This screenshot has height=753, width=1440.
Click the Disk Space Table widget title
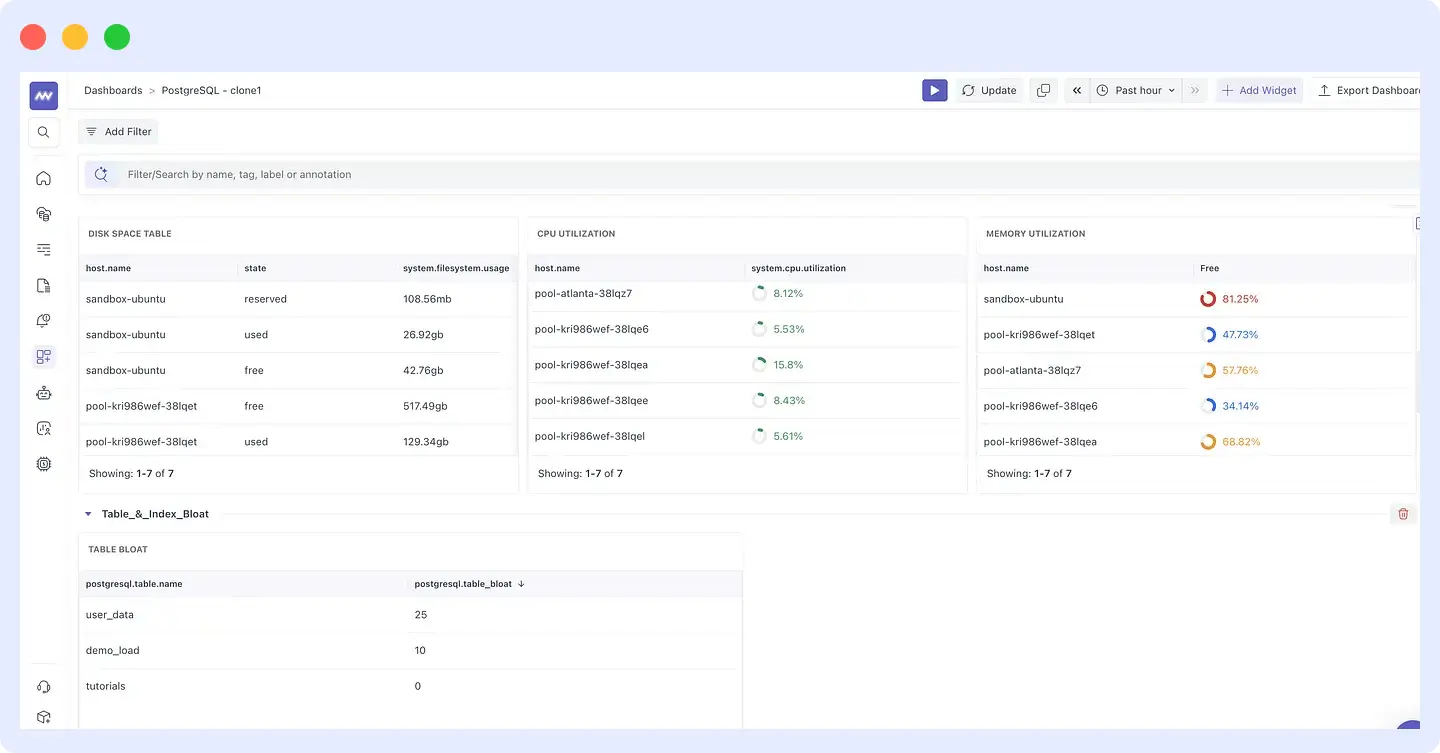click(x=130, y=234)
